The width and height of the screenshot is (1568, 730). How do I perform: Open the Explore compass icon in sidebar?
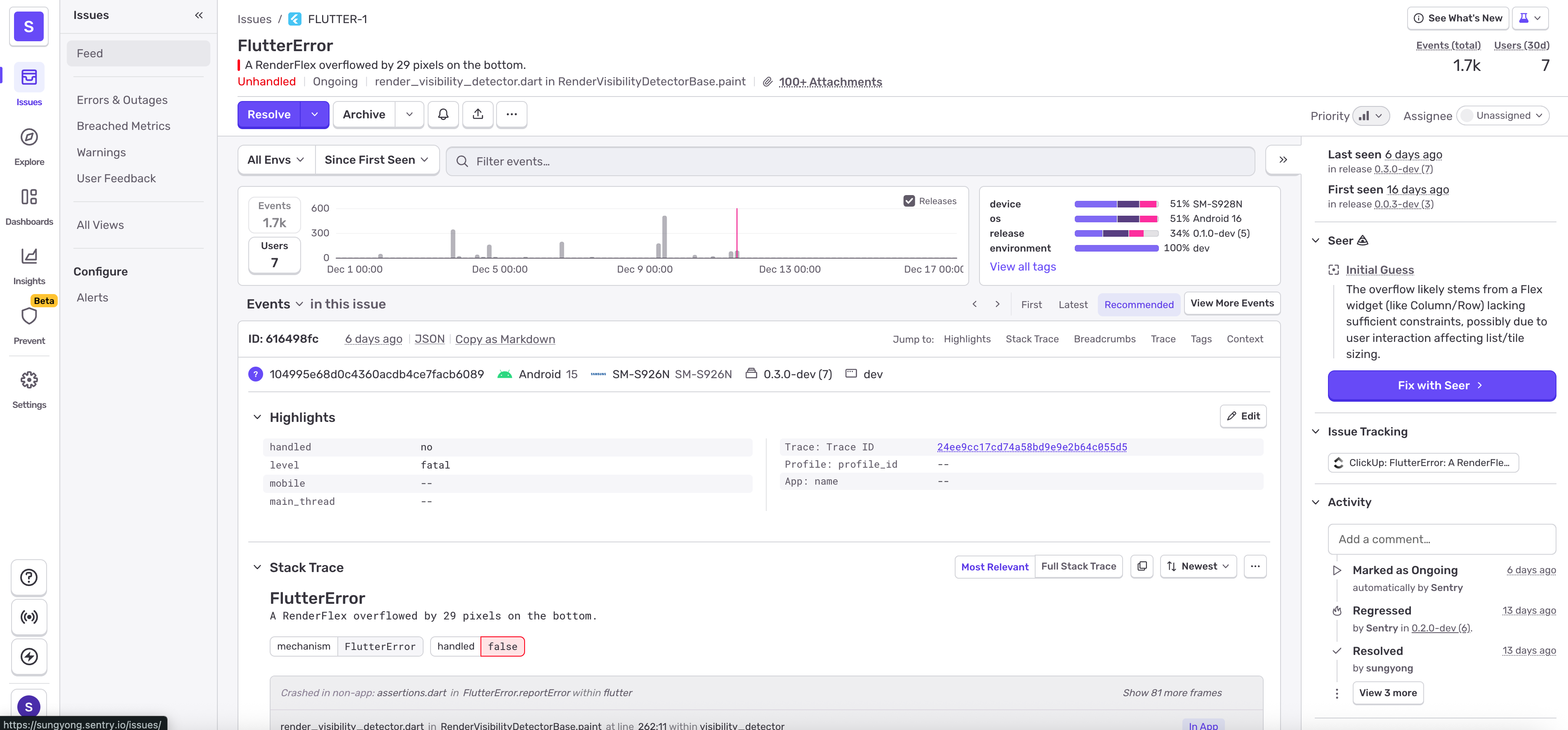click(x=29, y=138)
